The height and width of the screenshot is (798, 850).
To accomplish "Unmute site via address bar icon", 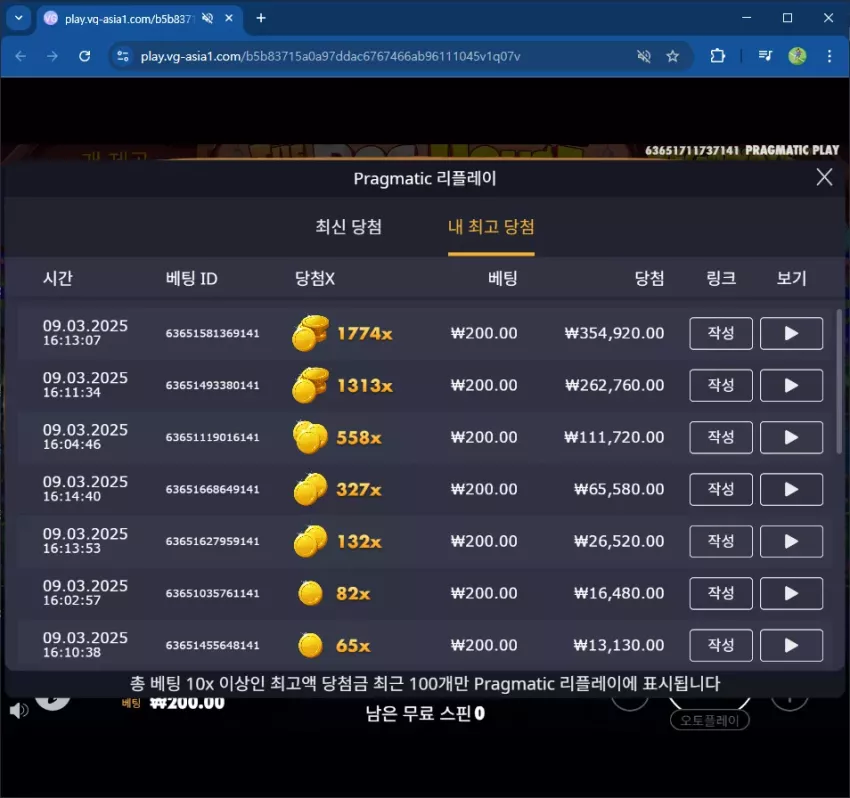I will click(x=643, y=56).
